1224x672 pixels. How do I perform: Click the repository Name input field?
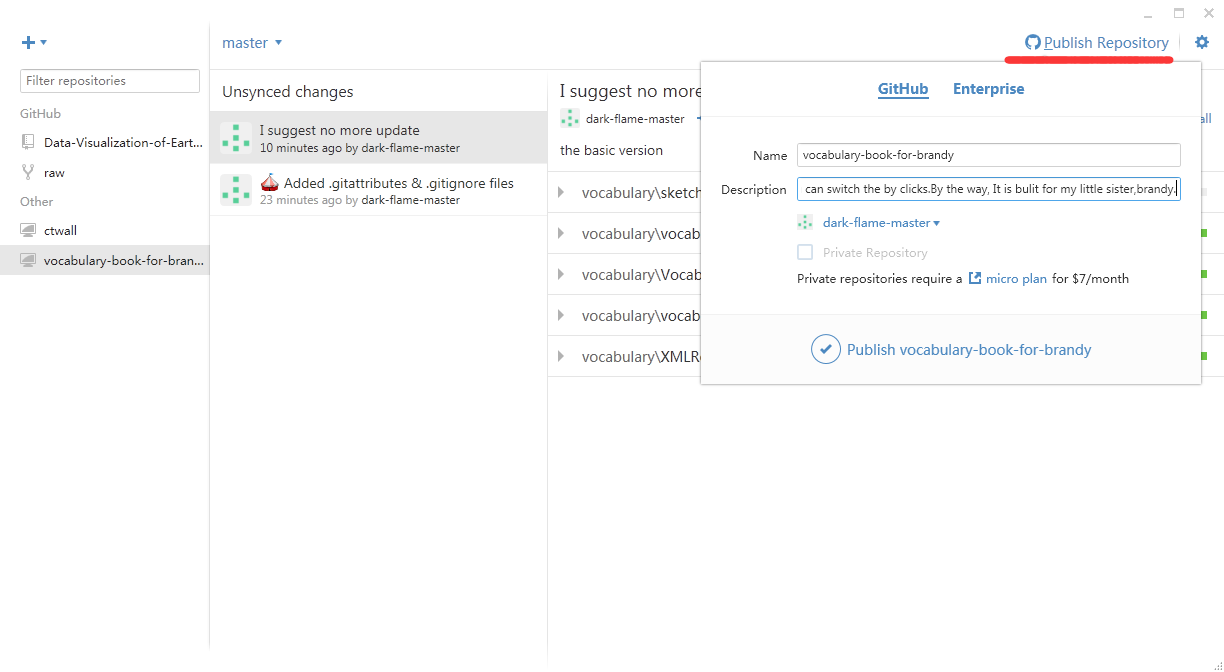[989, 155]
